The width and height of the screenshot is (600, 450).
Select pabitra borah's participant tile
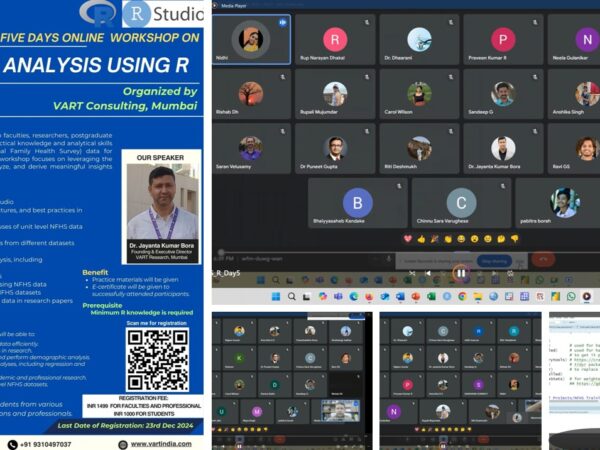[558, 203]
